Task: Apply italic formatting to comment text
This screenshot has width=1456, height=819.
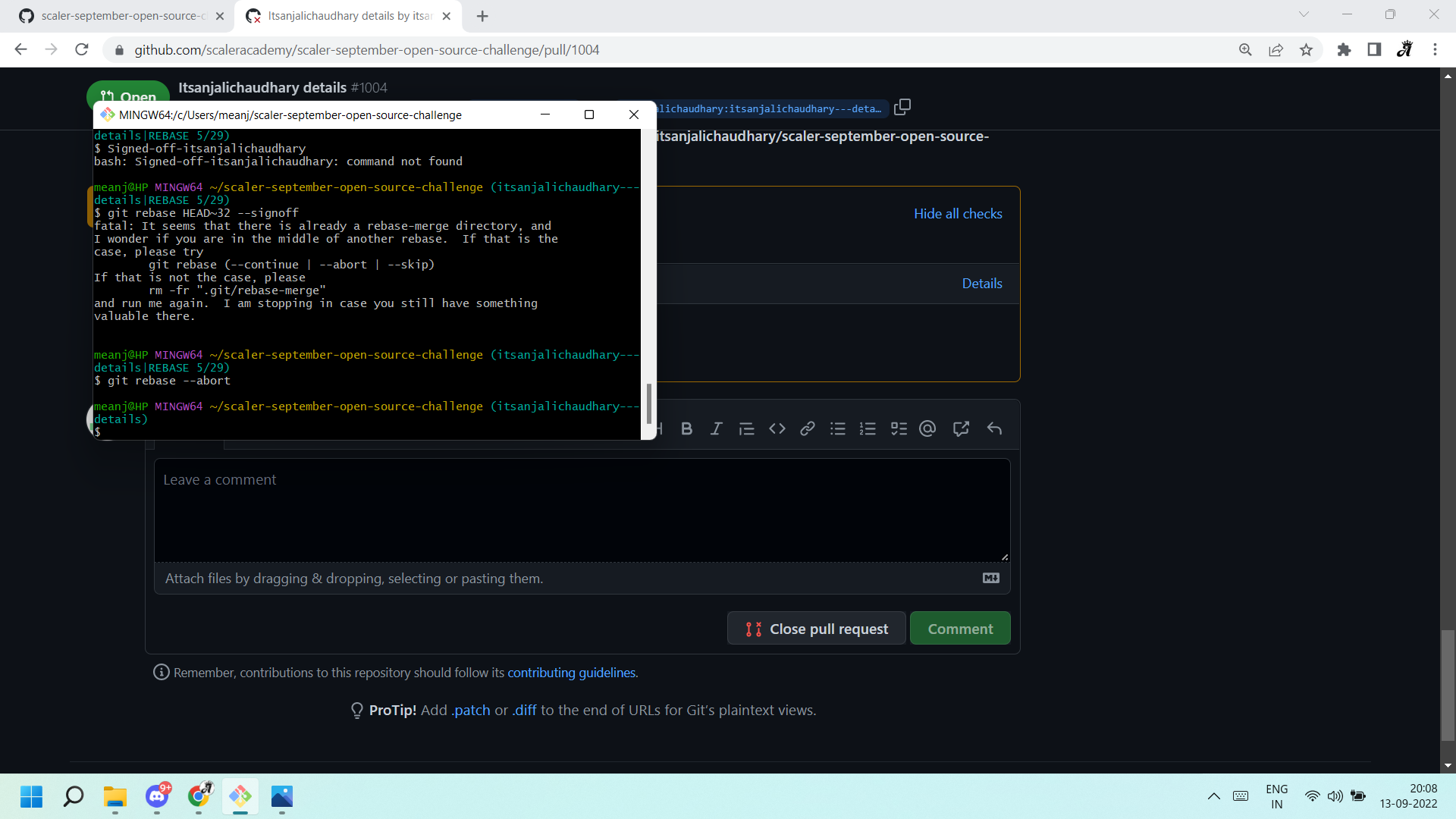Action: [x=716, y=428]
